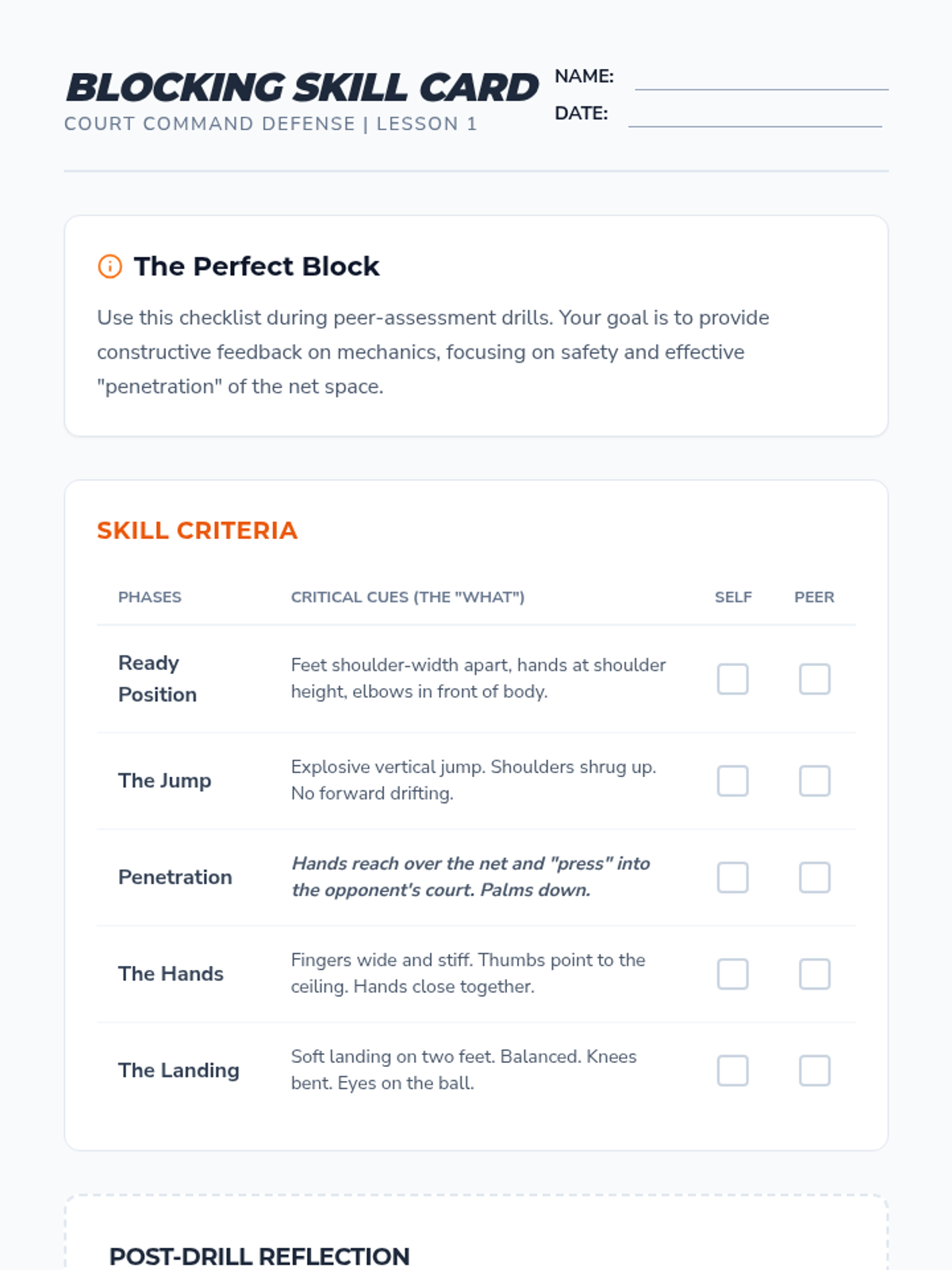Screen dimensions: 952x1270
Task: Click the Skill Criteria heading
Action: coord(197,530)
